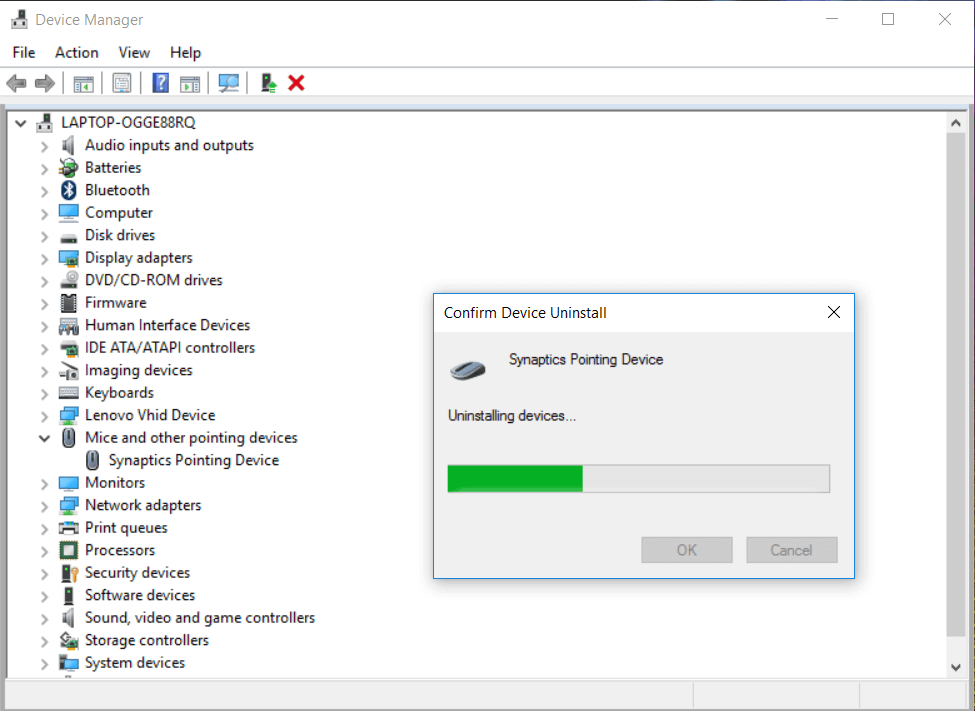Click the blue Help question mark icon
Viewport: 975px width, 711px height.
pyautogui.click(x=160, y=83)
